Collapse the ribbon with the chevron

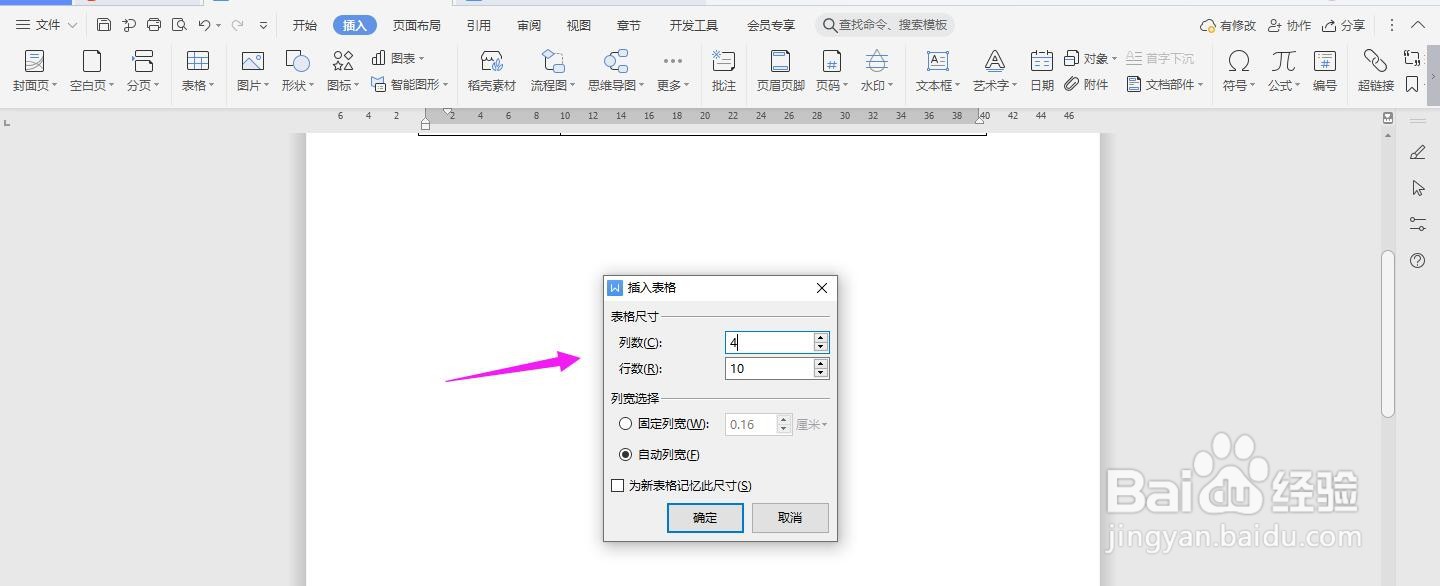(1418, 25)
